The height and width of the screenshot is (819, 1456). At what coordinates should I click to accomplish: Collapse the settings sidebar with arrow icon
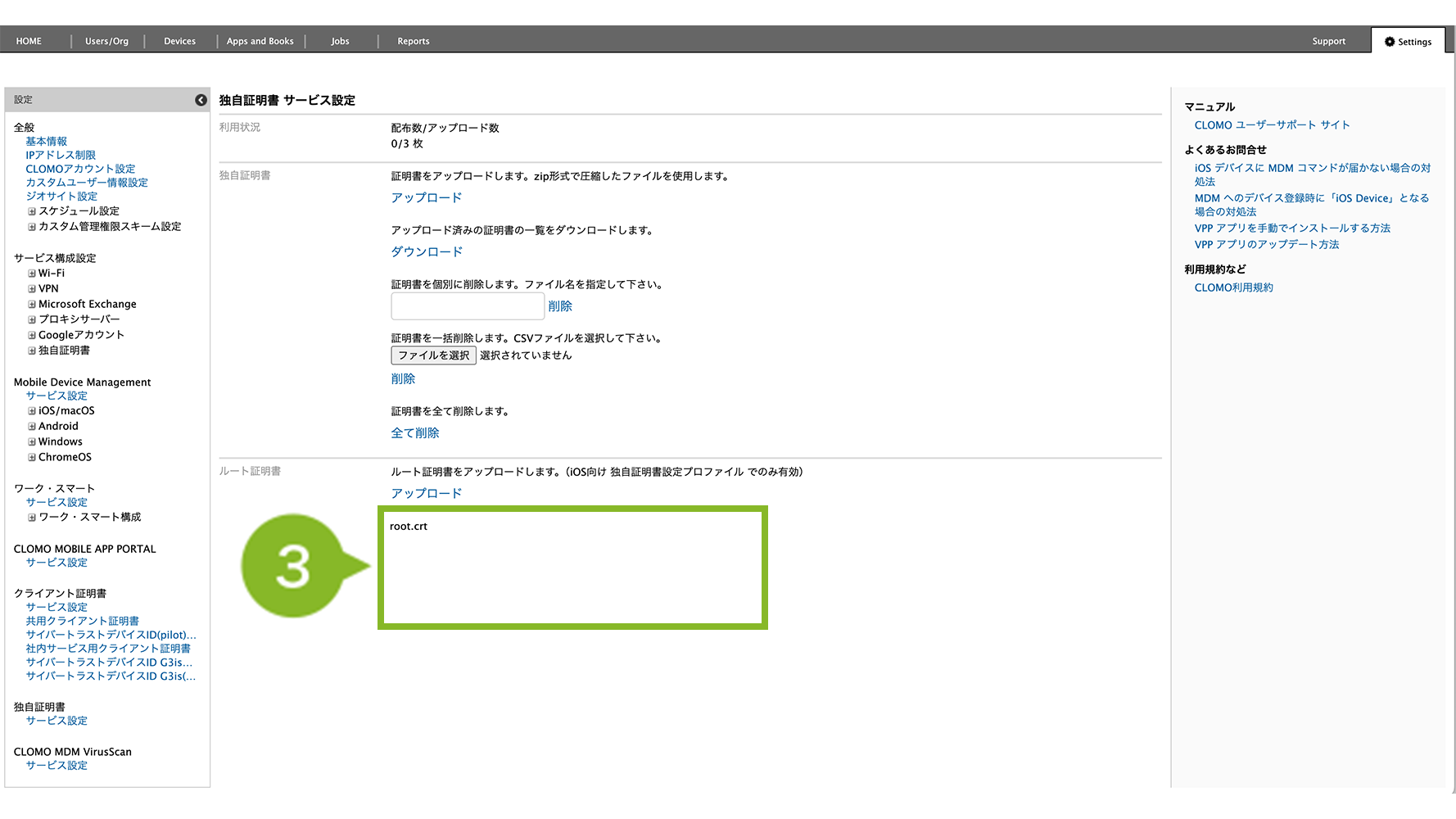201,100
